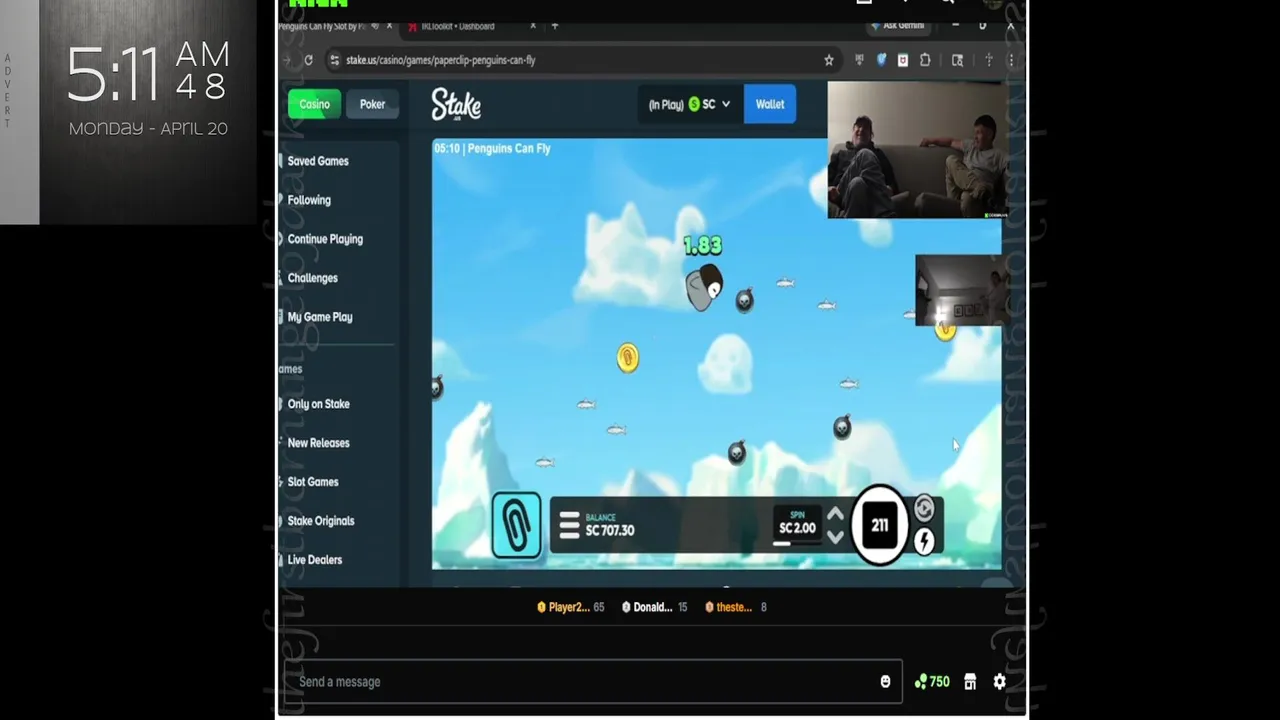Image resolution: width=1280 pixels, height=720 pixels.
Task: Select theste in the top gifters bar
Action: [735, 607]
